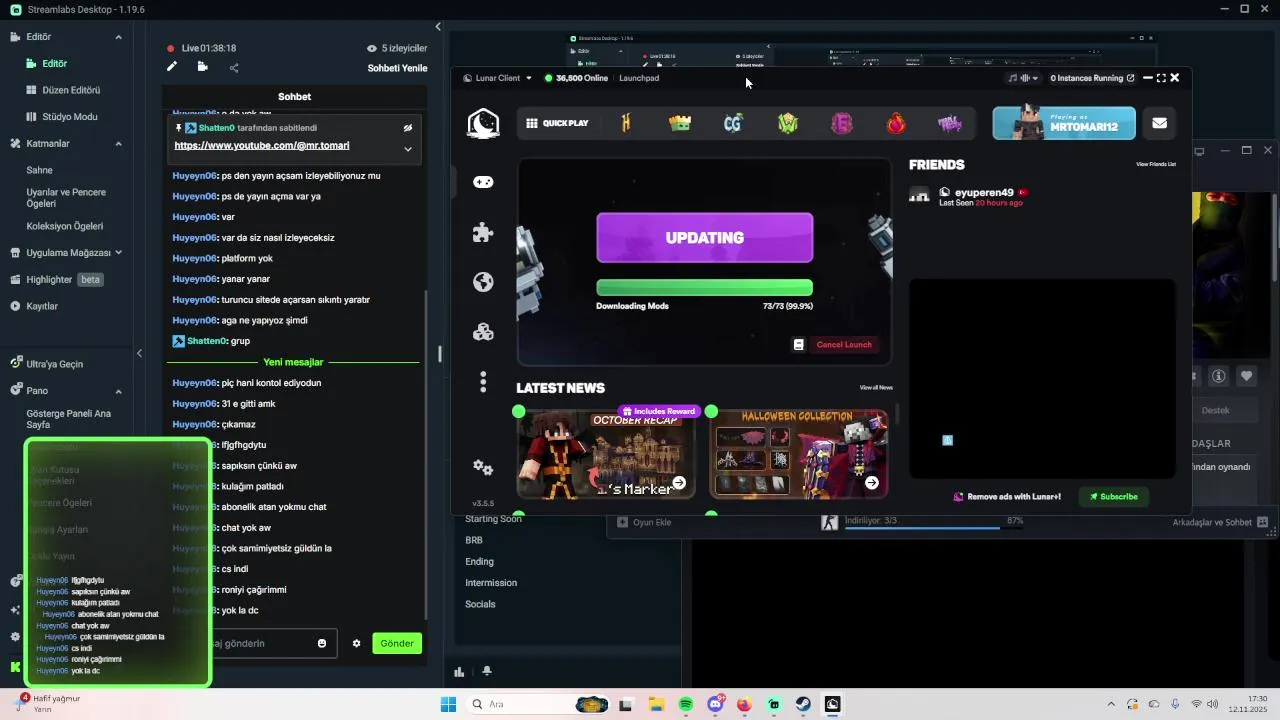Open the Lunar Client home logo

483,123
